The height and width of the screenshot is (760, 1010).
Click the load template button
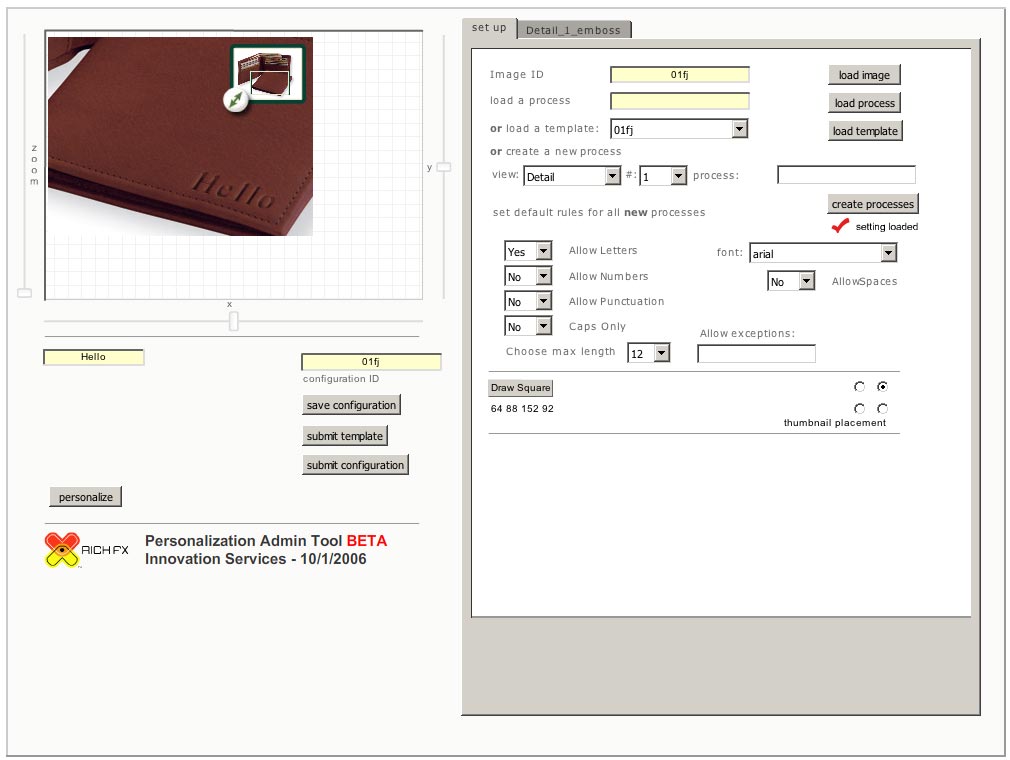pyautogui.click(x=865, y=131)
